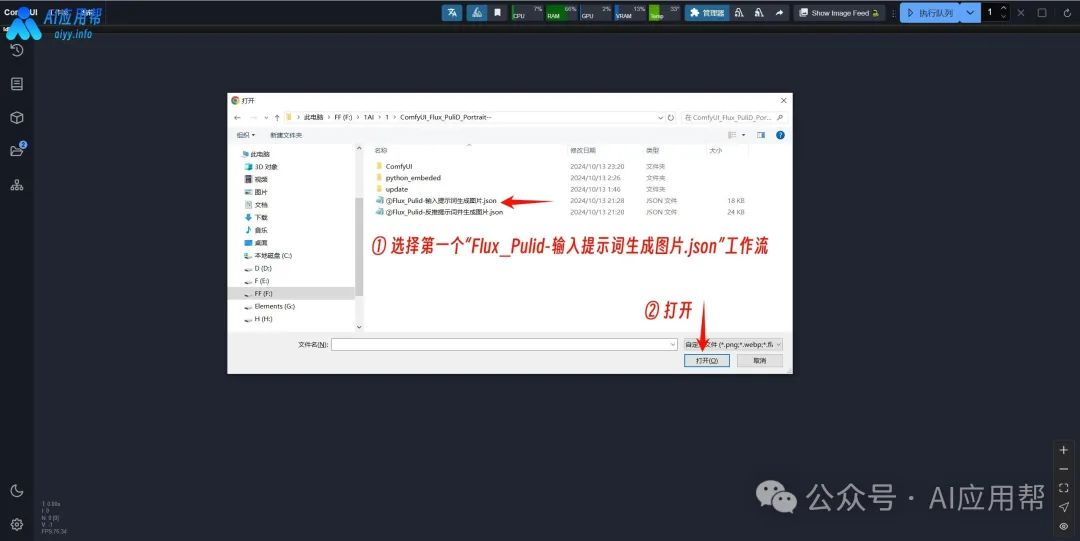
Task: Change view layout icon in dialog
Action: tap(732, 135)
